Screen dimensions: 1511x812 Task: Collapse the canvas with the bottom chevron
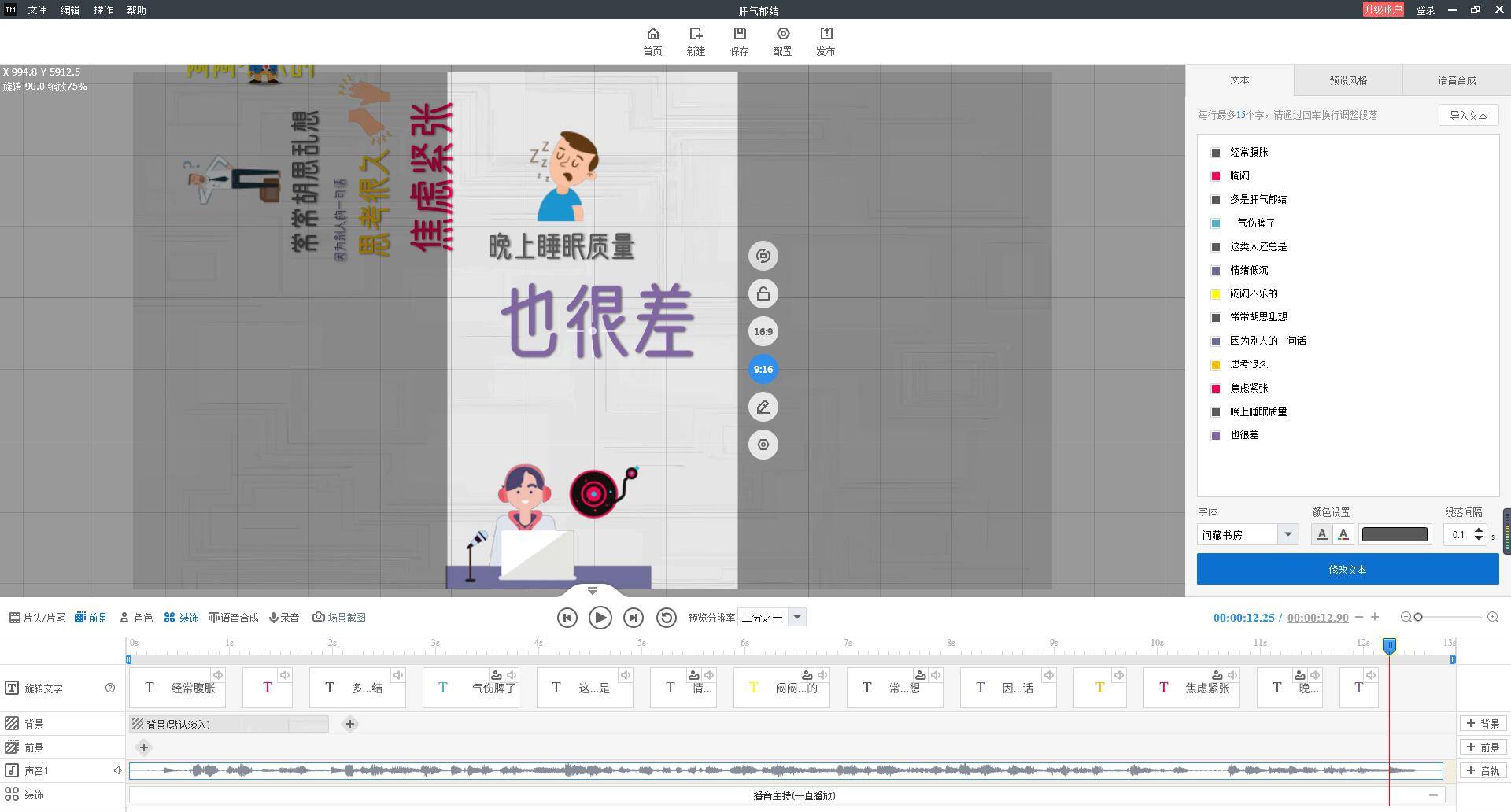click(593, 590)
